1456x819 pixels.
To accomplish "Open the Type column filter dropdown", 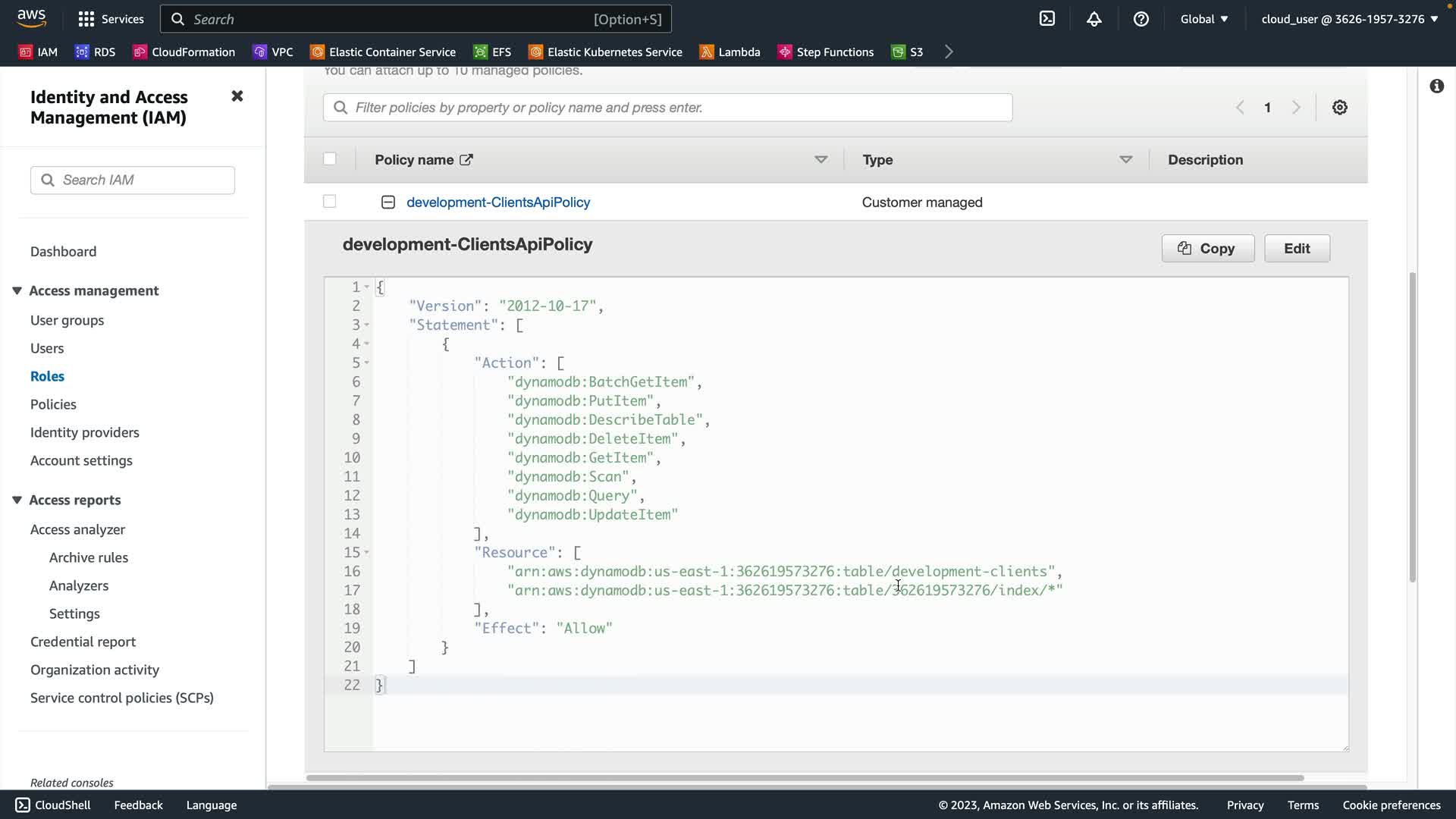I will click(1125, 160).
